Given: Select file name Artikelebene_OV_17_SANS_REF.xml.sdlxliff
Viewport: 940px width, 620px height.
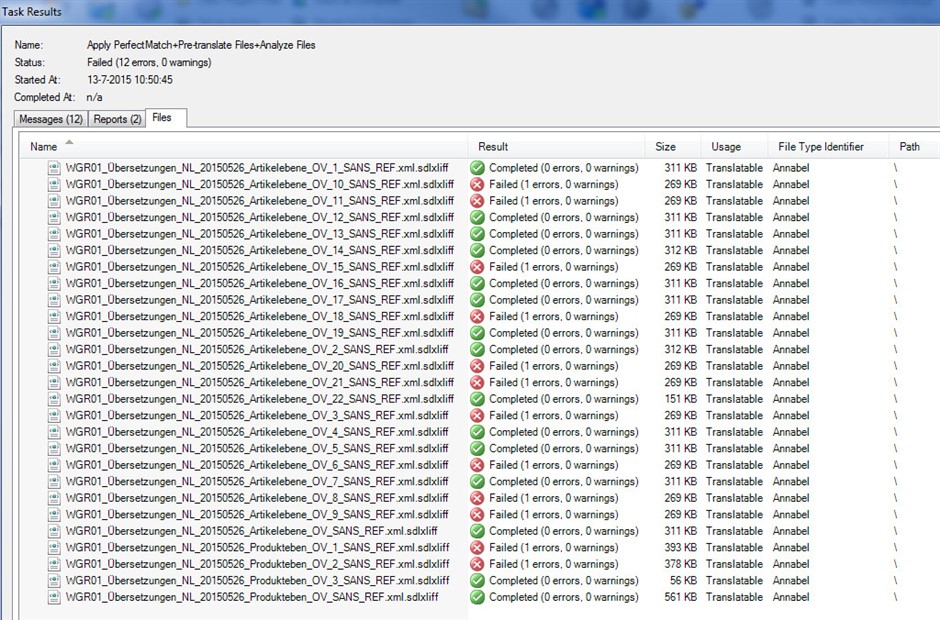Looking at the screenshot, I should point(260,300).
